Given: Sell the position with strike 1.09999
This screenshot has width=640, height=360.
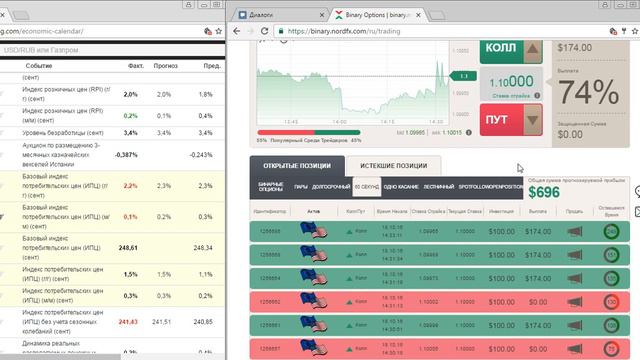Looking at the screenshot, I should [575, 325].
